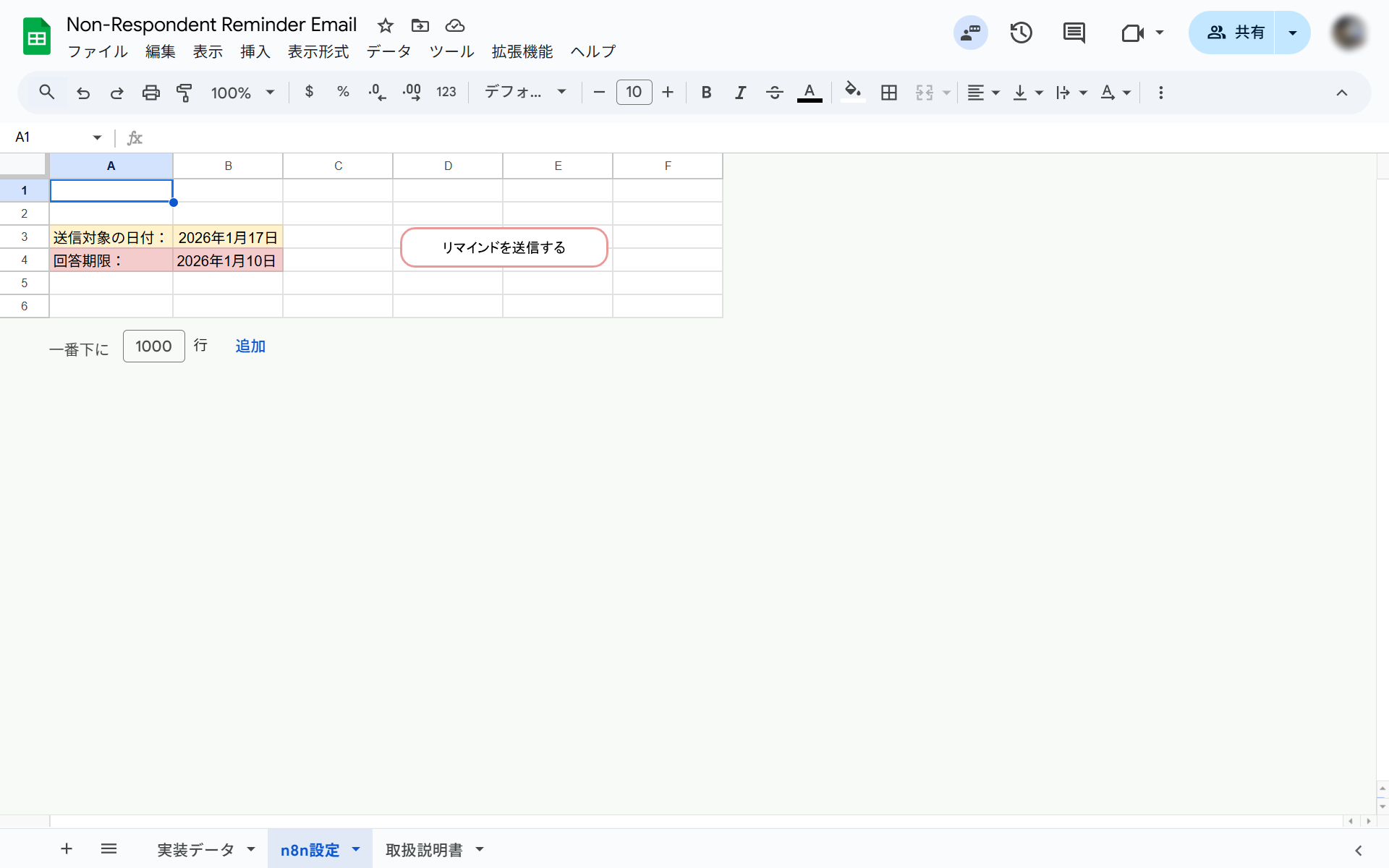1389x868 pixels.
Task: Click the borders grid icon
Action: 888,93
